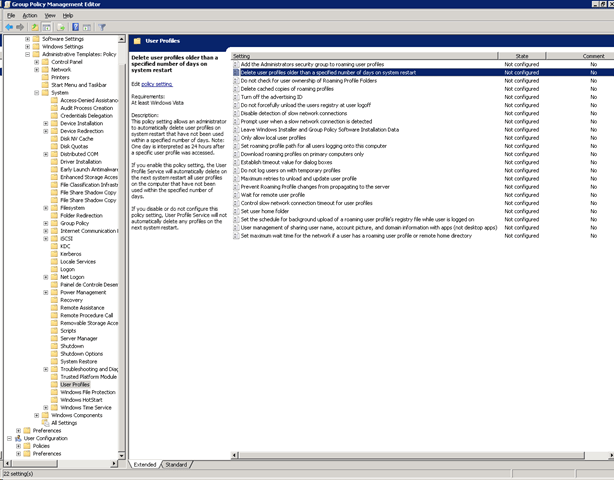Screen dimensions: 614x480
Task: Click settings list horizontal scroll left arrow
Action: pos(235,455)
